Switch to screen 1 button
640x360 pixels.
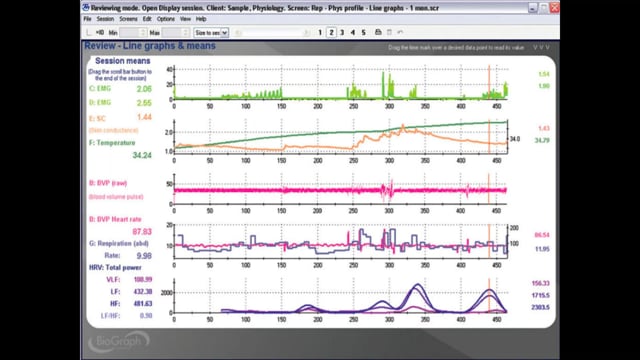(320, 32)
